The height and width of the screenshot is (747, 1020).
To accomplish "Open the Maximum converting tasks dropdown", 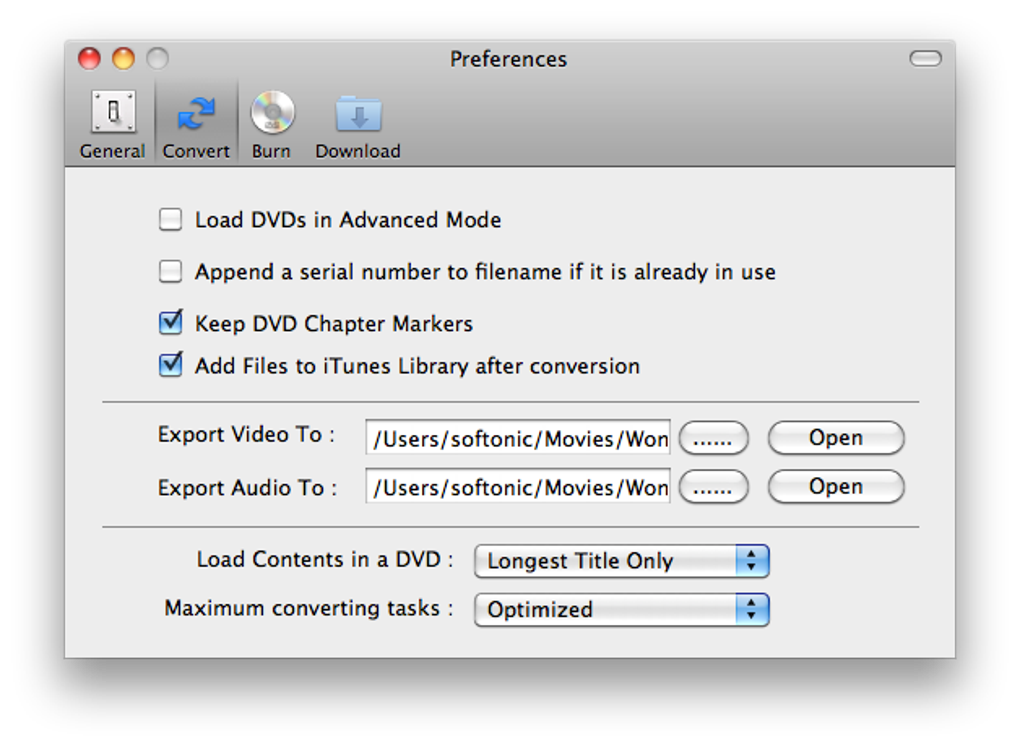I will point(621,609).
